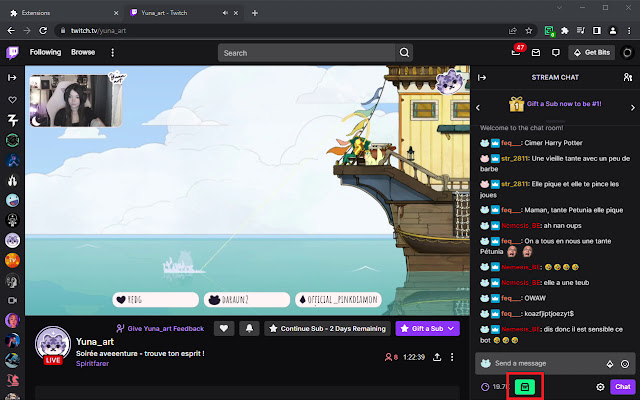Open the camera channel icon in left sidebar
Screen dimensions: 640x400
point(13,300)
